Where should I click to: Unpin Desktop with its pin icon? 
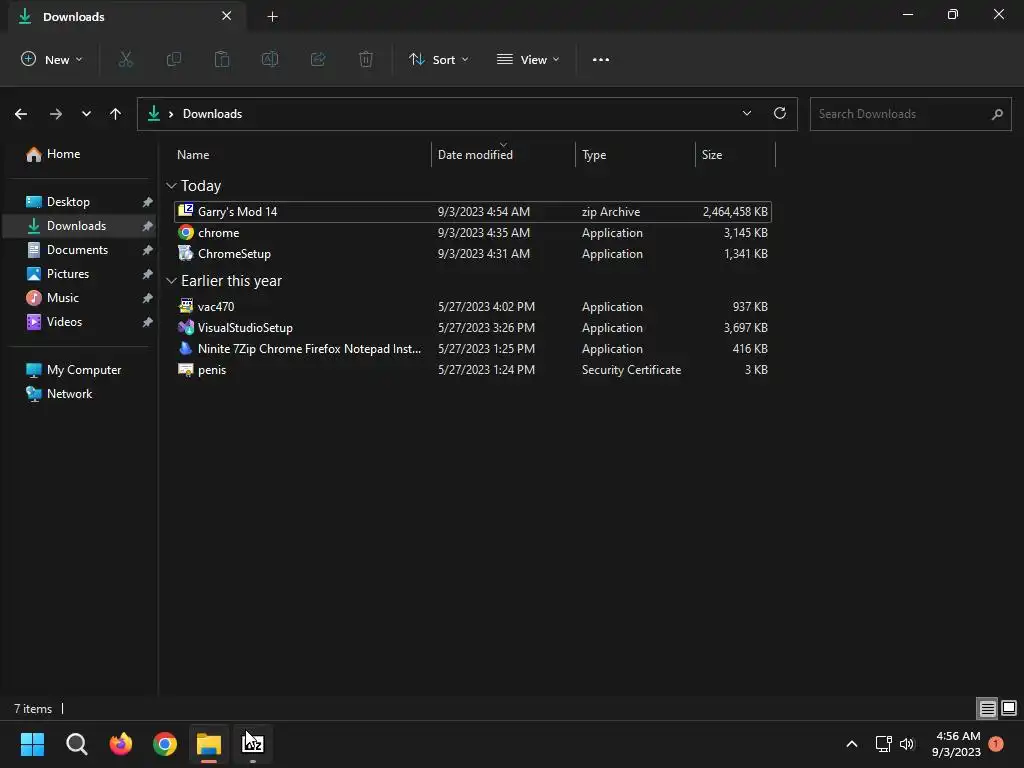pyautogui.click(x=148, y=202)
